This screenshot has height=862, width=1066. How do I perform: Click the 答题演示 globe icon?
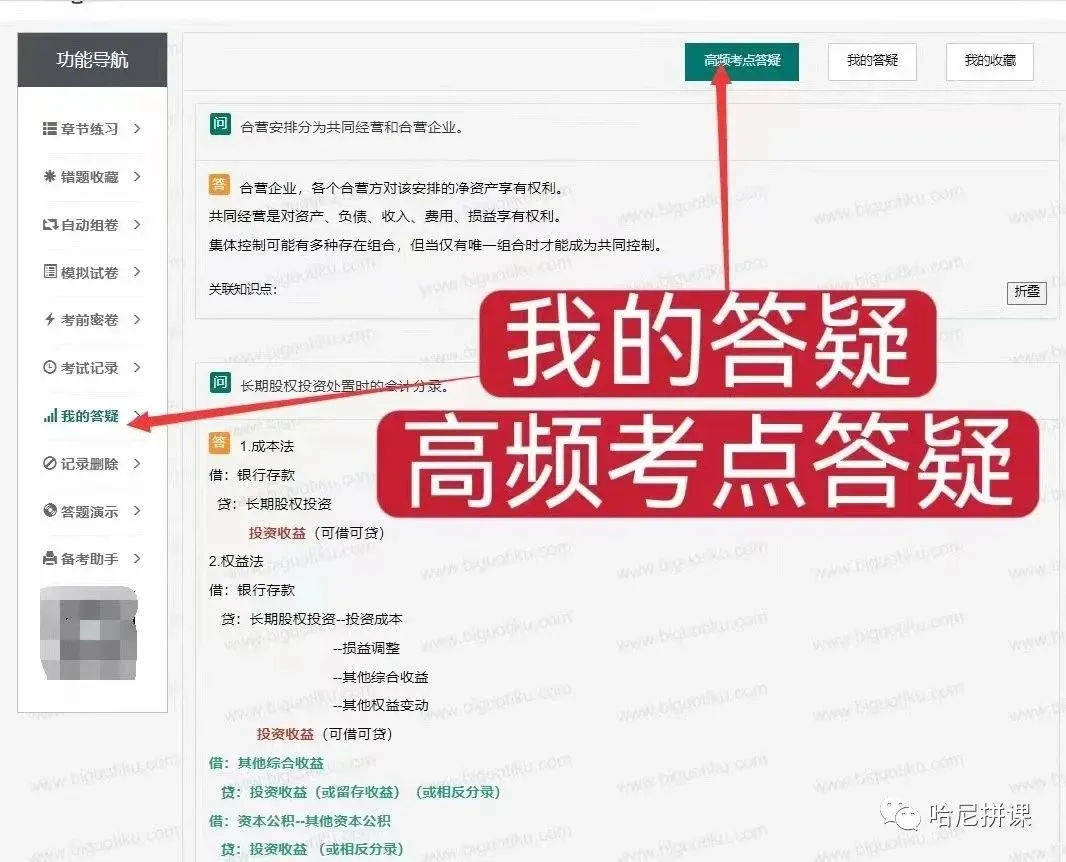tap(50, 511)
